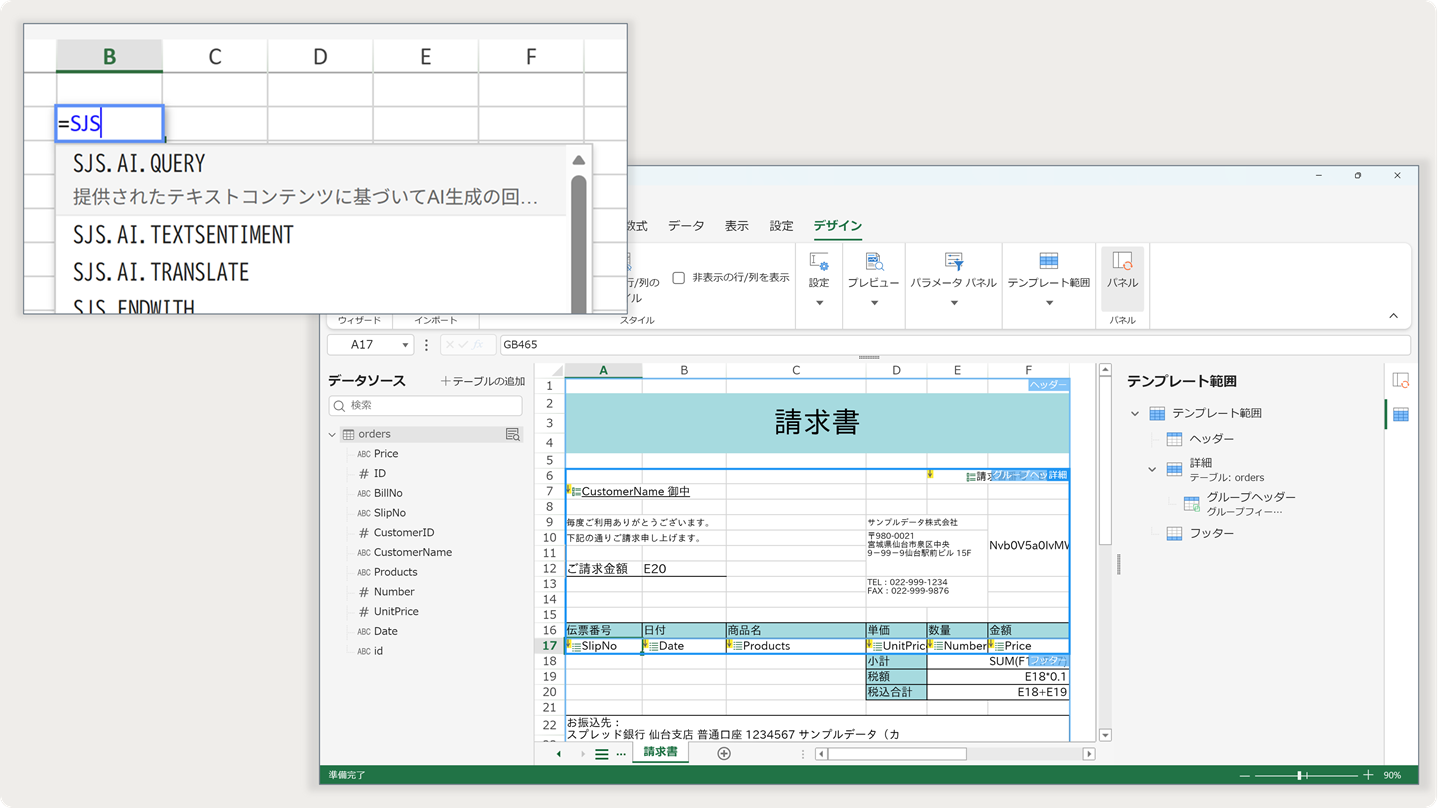Add a new sheet with plus icon
Viewport: 1438px width, 808px height.
coord(724,753)
